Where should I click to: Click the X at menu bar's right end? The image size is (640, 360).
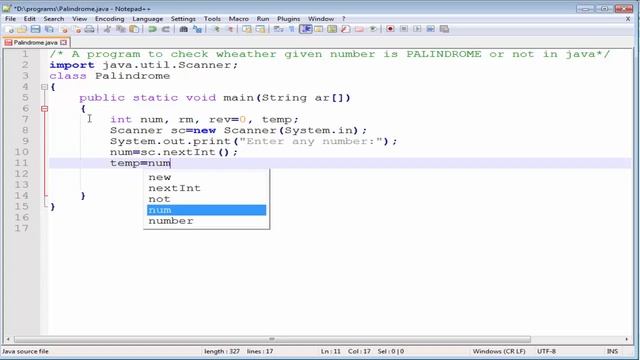628,19
